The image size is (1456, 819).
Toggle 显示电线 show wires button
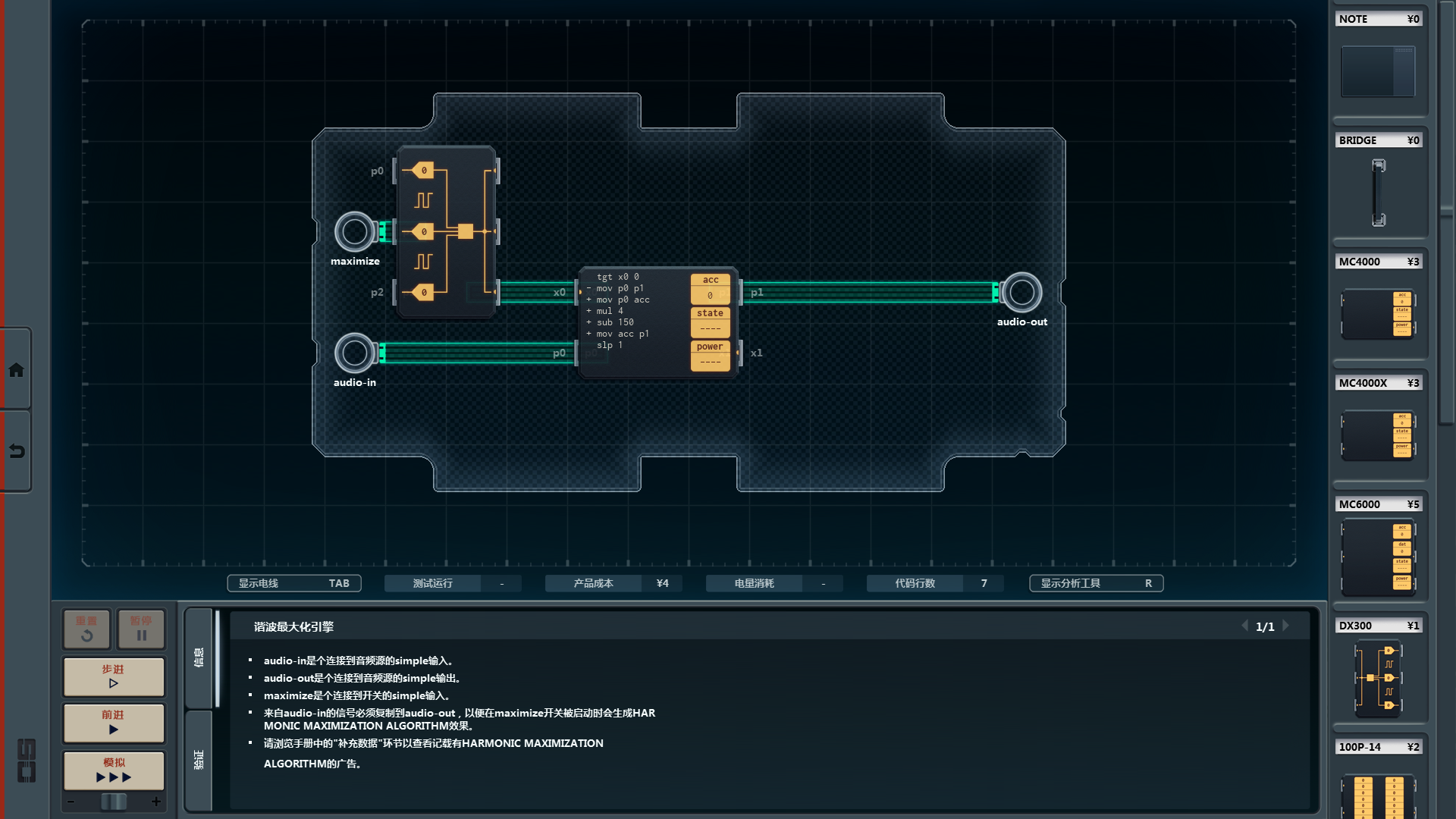294,583
